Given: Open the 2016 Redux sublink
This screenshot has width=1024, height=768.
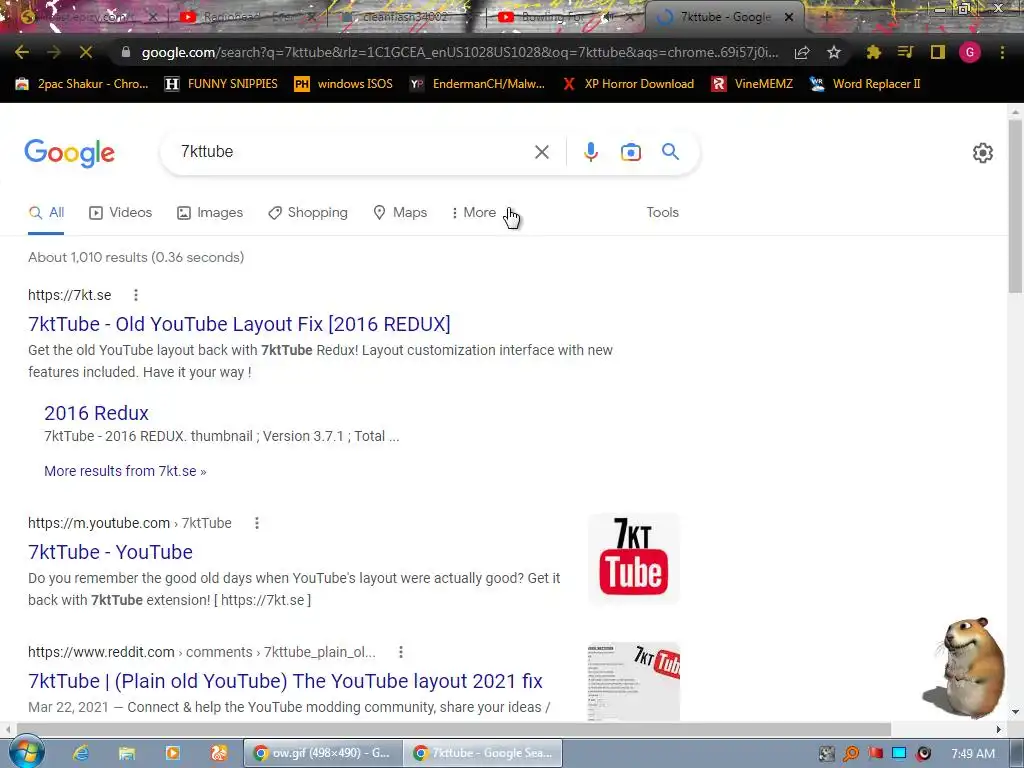Looking at the screenshot, I should [x=96, y=413].
